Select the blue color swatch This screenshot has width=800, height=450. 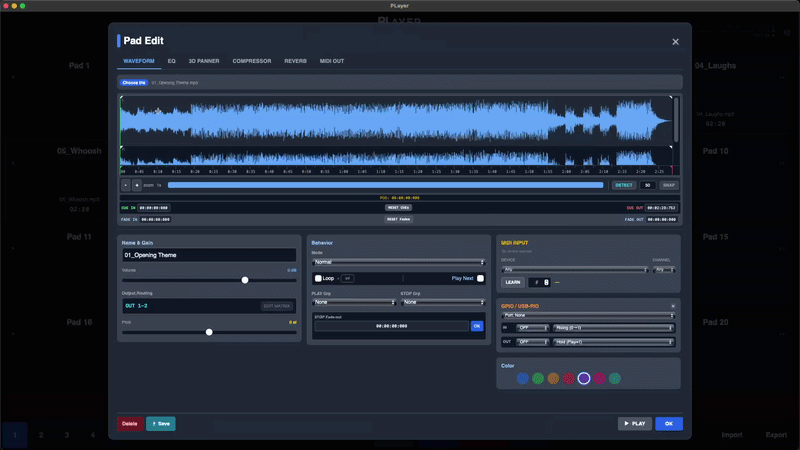(523, 378)
